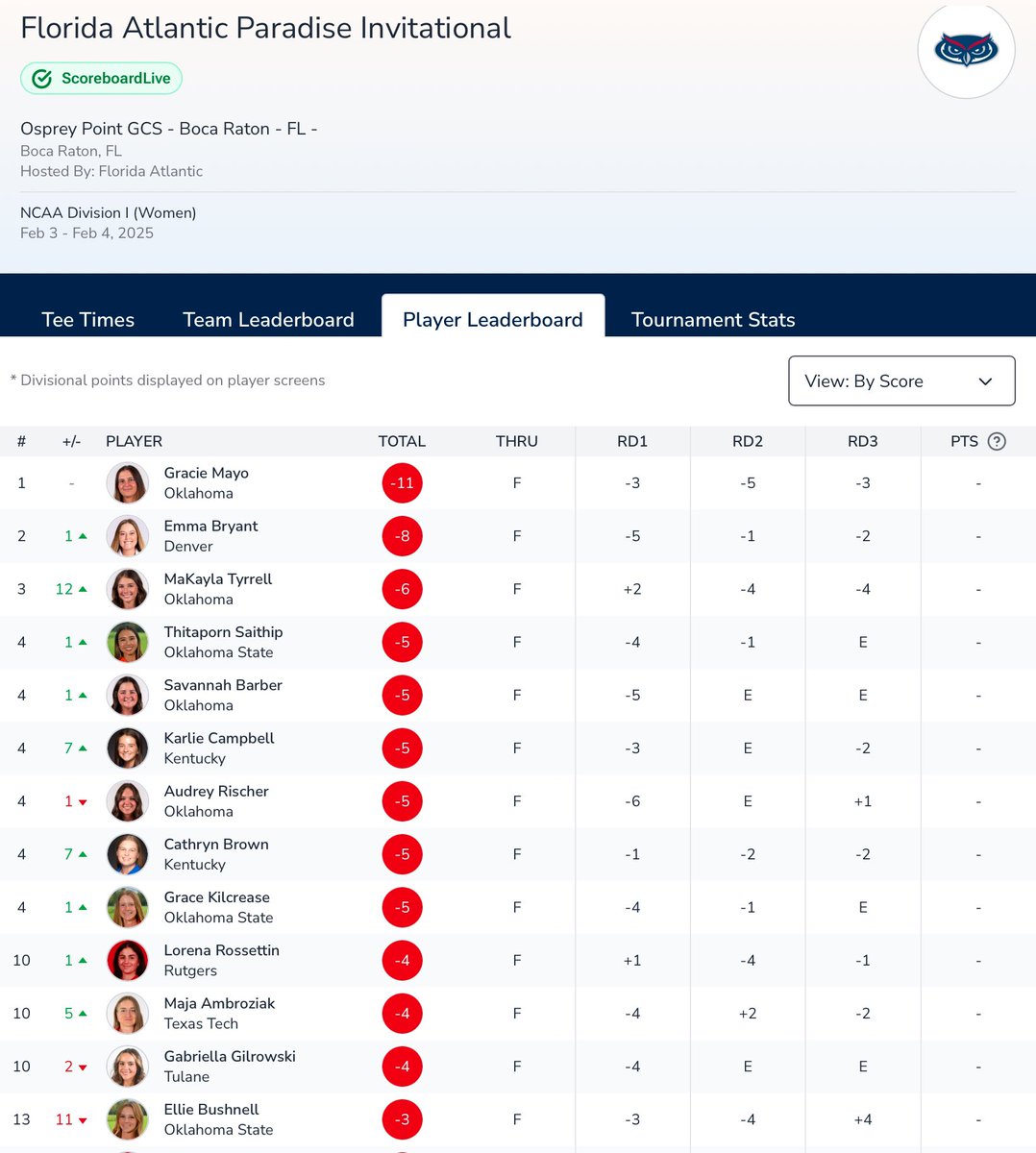1036x1153 pixels.
Task: Click the ScoreboardLive checkmark icon
Action: [x=41, y=78]
